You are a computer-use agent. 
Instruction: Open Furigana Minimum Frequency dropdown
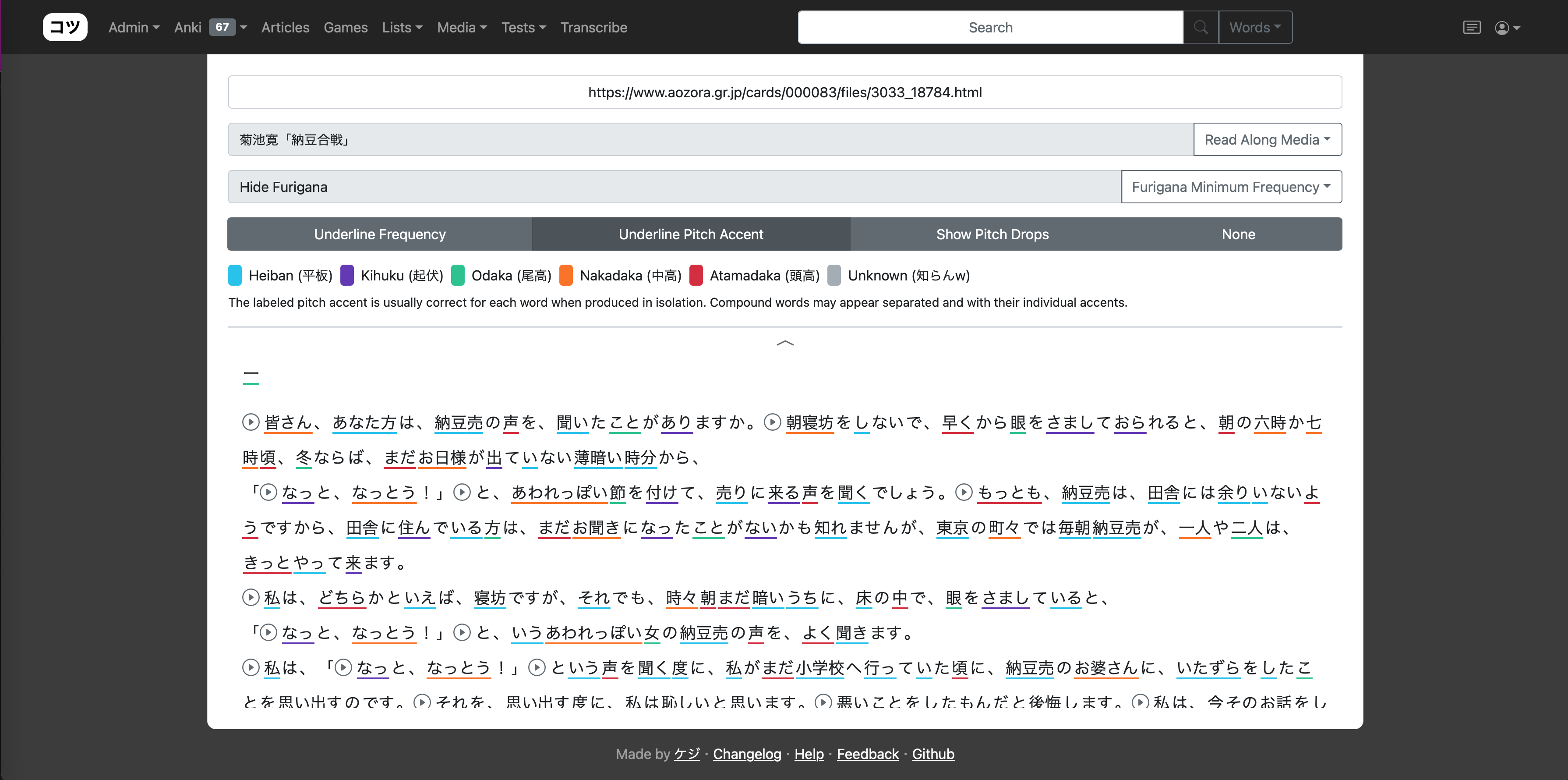1231,187
